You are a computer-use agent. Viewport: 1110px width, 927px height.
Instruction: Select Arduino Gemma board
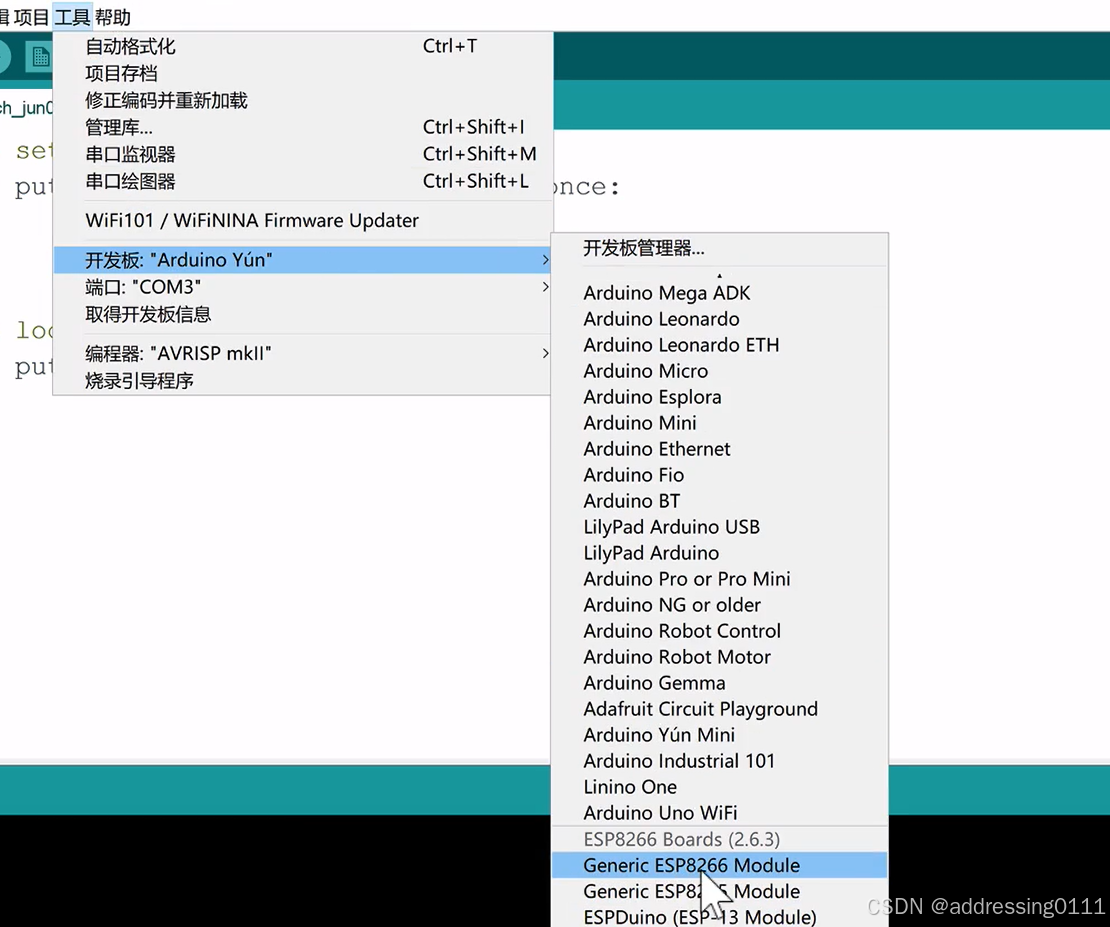pyautogui.click(x=719, y=683)
